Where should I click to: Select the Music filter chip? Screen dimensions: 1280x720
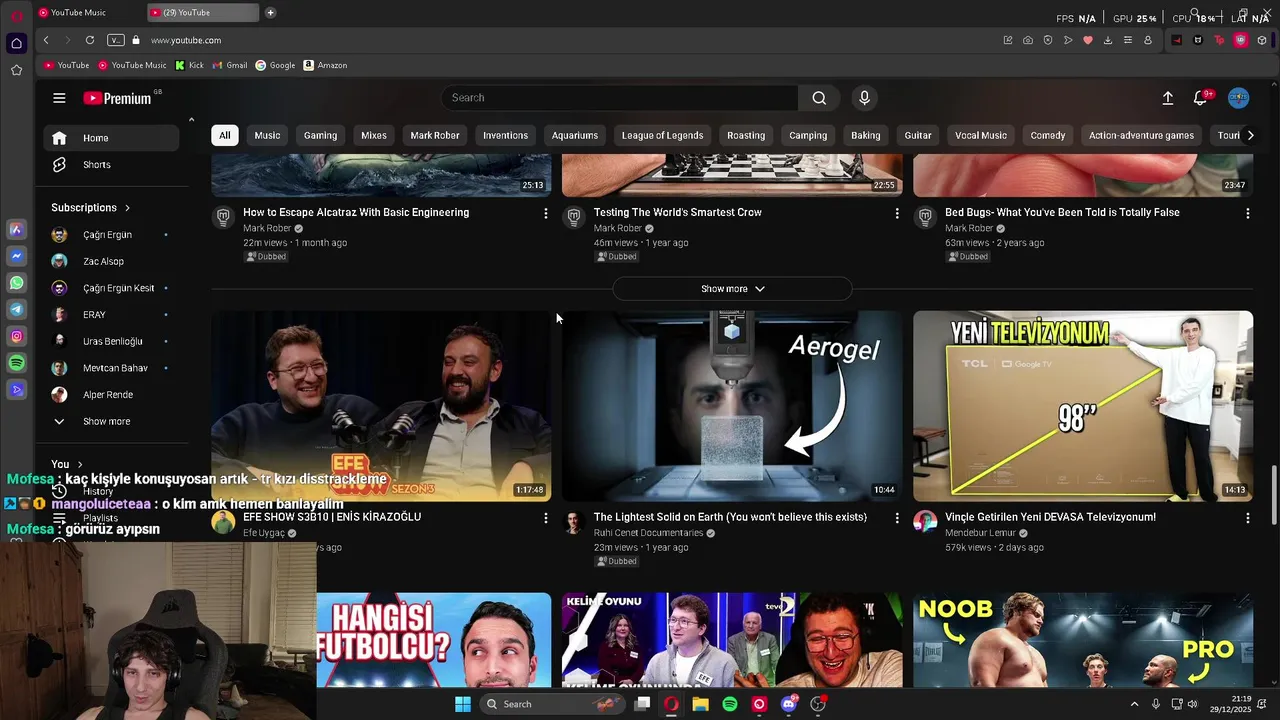click(x=267, y=135)
